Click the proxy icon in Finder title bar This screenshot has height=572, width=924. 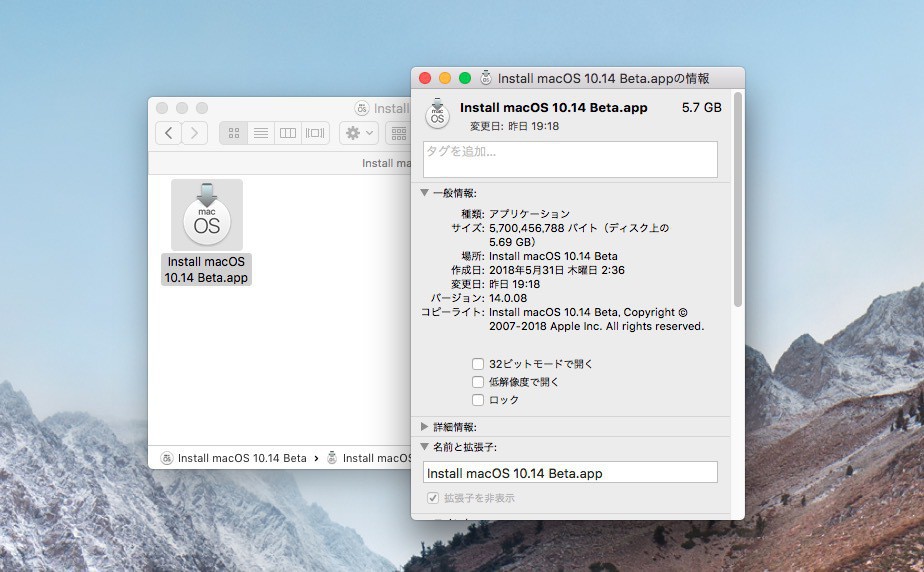[x=362, y=108]
